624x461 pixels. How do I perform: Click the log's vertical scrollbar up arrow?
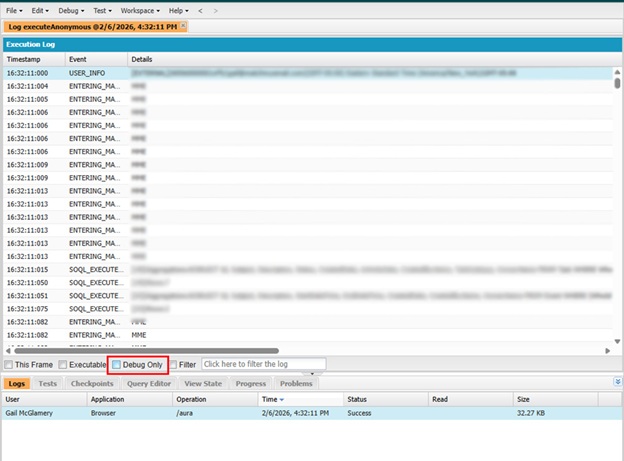pyautogui.click(x=616, y=73)
